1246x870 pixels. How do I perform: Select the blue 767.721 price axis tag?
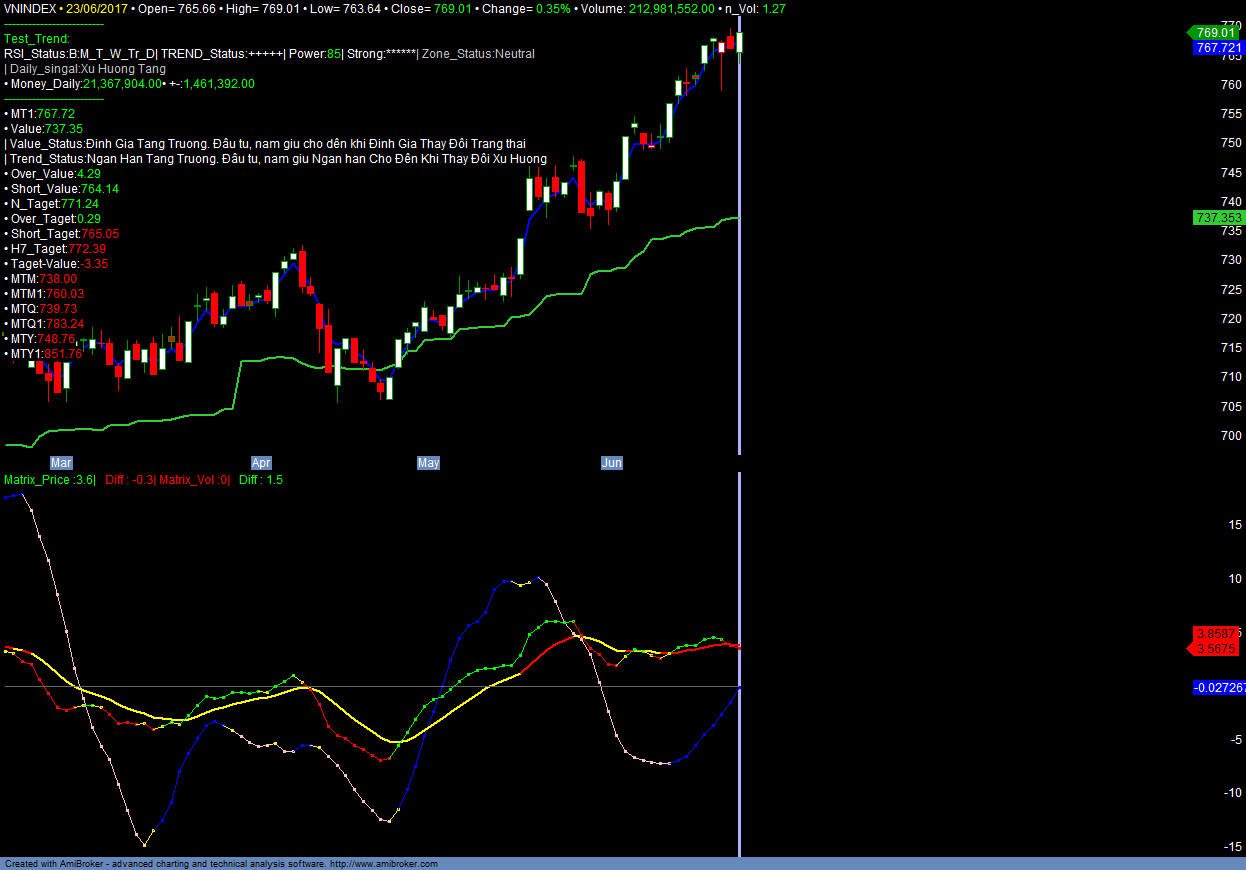click(1218, 48)
